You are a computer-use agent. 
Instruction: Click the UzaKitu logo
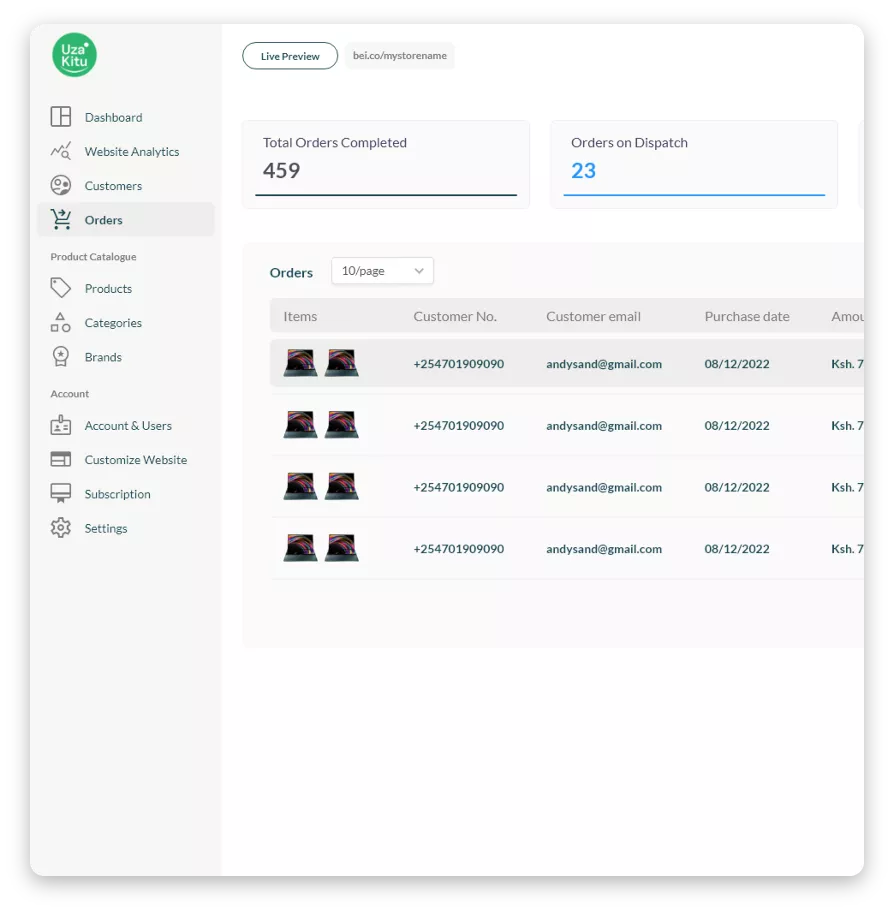click(x=73, y=55)
